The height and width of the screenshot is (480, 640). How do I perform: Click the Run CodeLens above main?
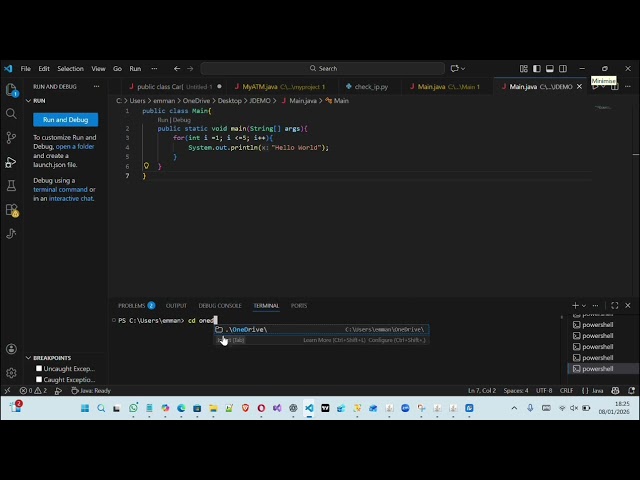click(x=163, y=120)
